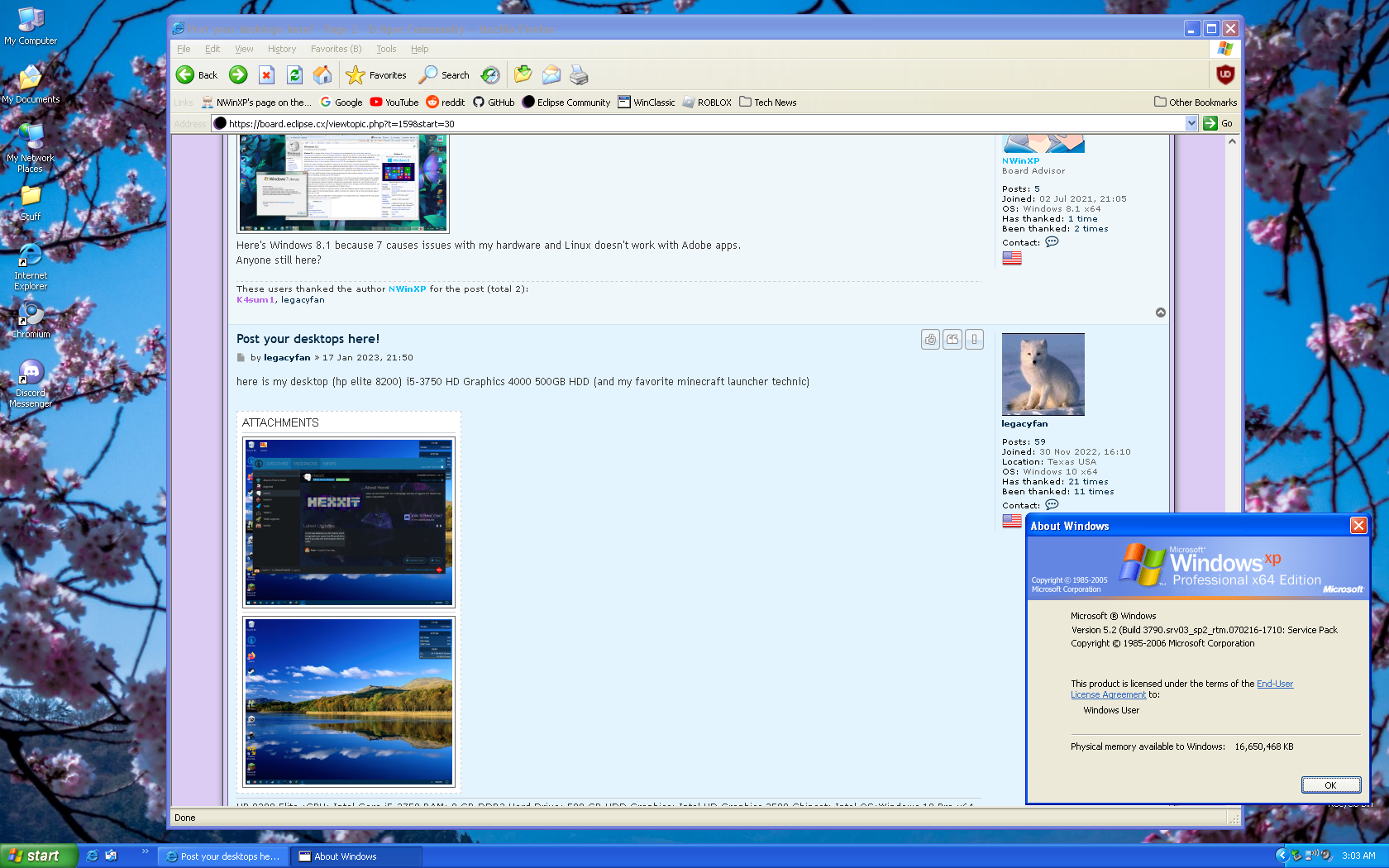The width and height of the screenshot is (1389, 868).
Task: Click the address bar URL field
Action: [703, 124]
